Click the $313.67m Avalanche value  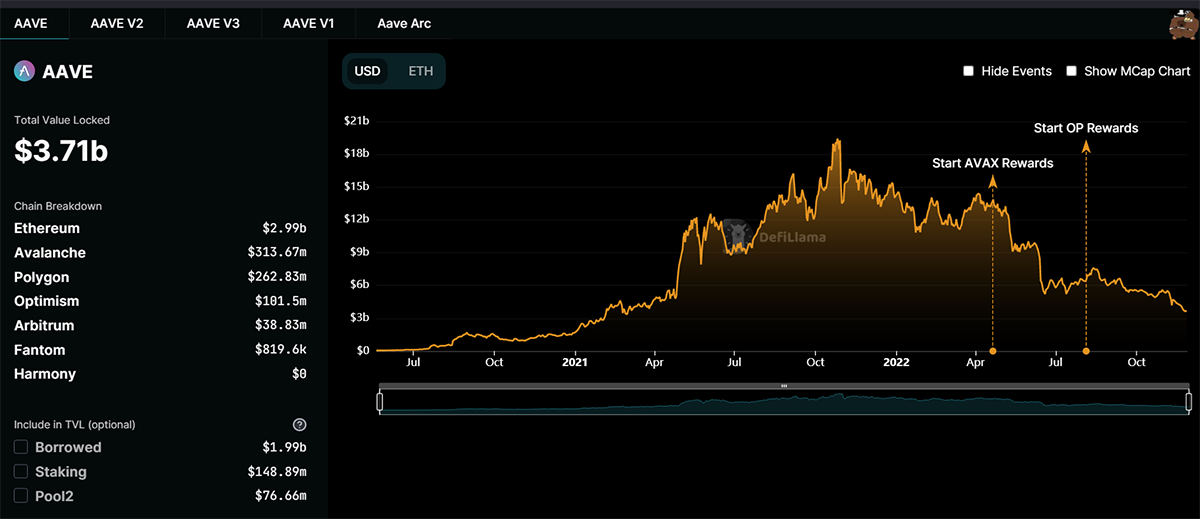pos(277,253)
